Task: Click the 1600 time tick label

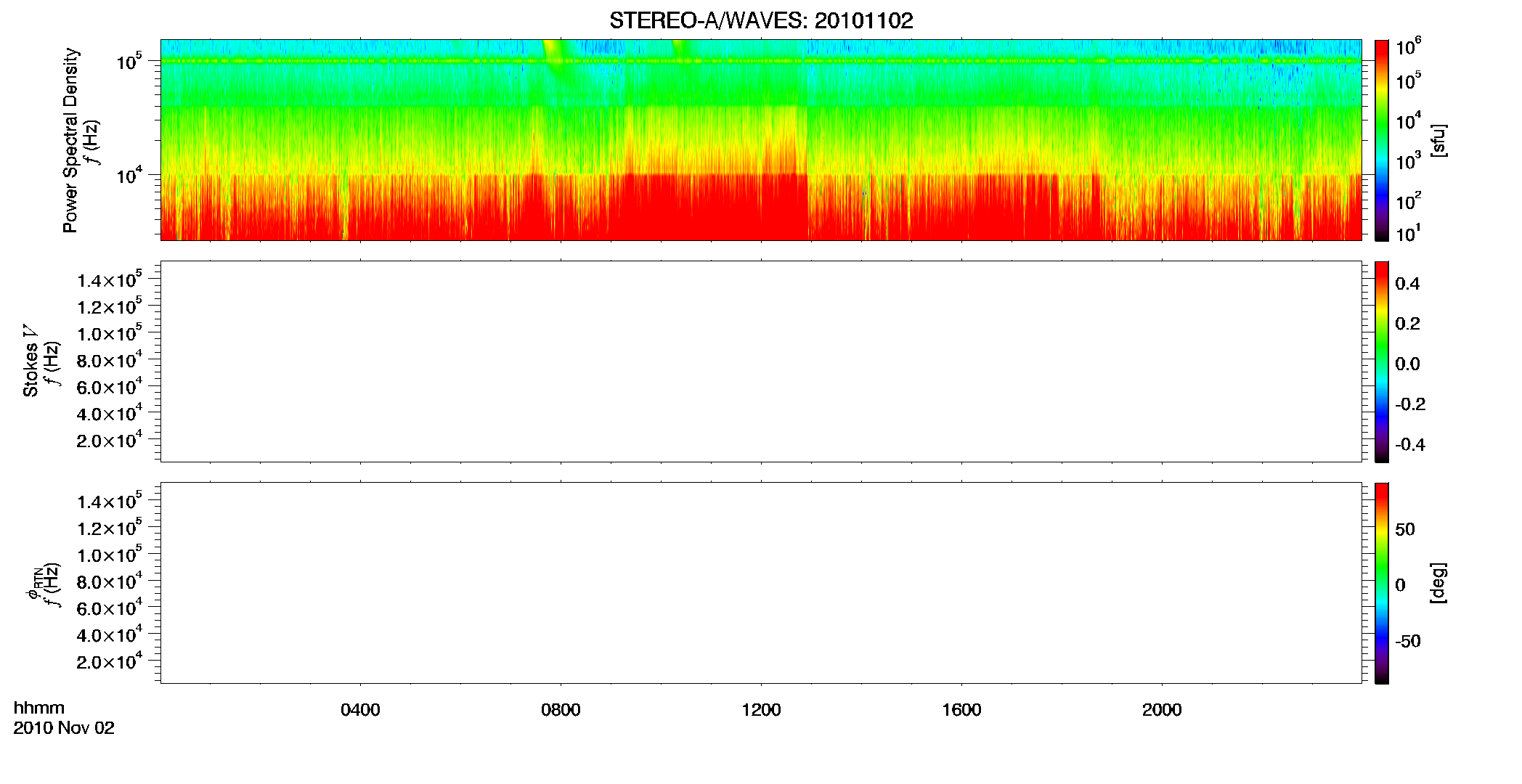Action: [961, 710]
